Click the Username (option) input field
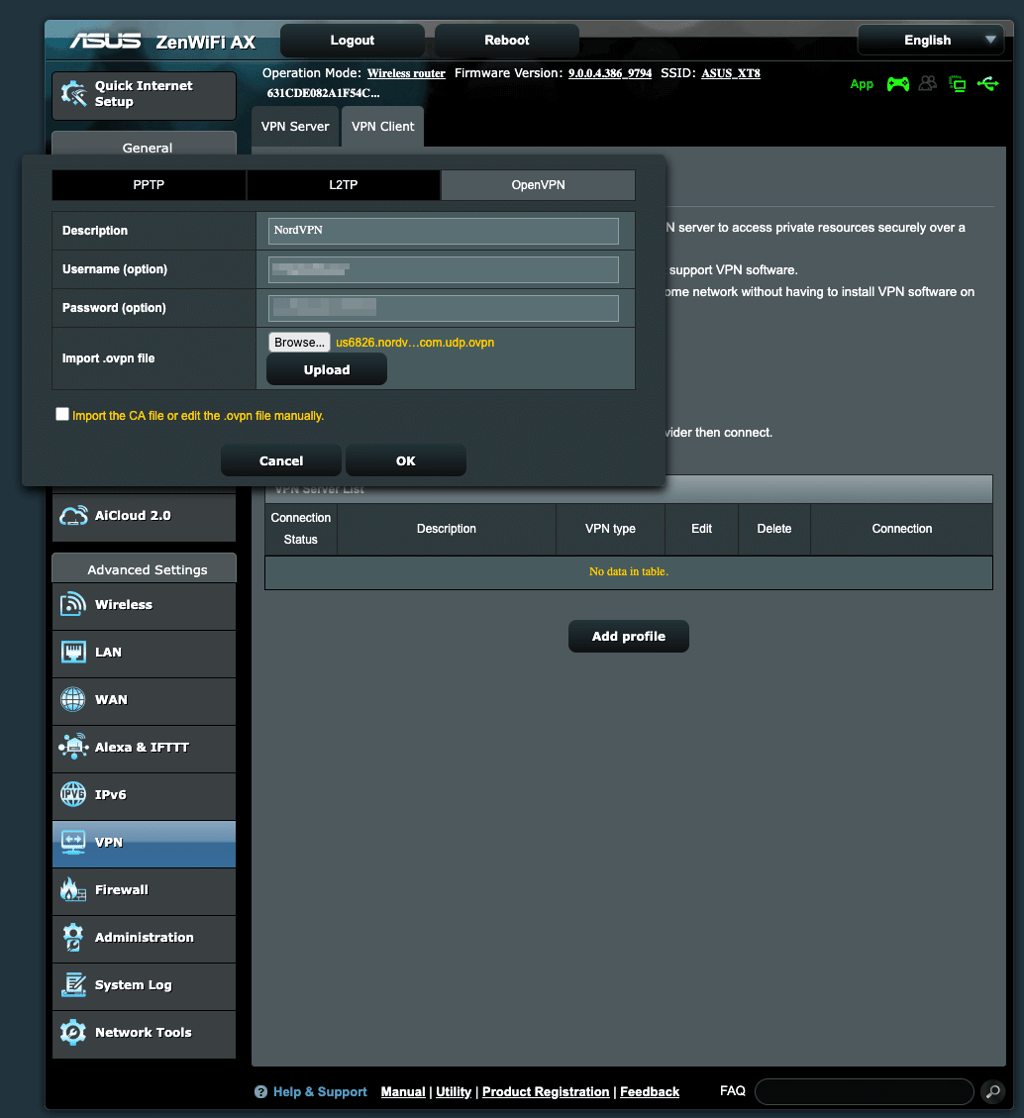The height and width of the screenshot is (1118, 1024). (443, 269)
